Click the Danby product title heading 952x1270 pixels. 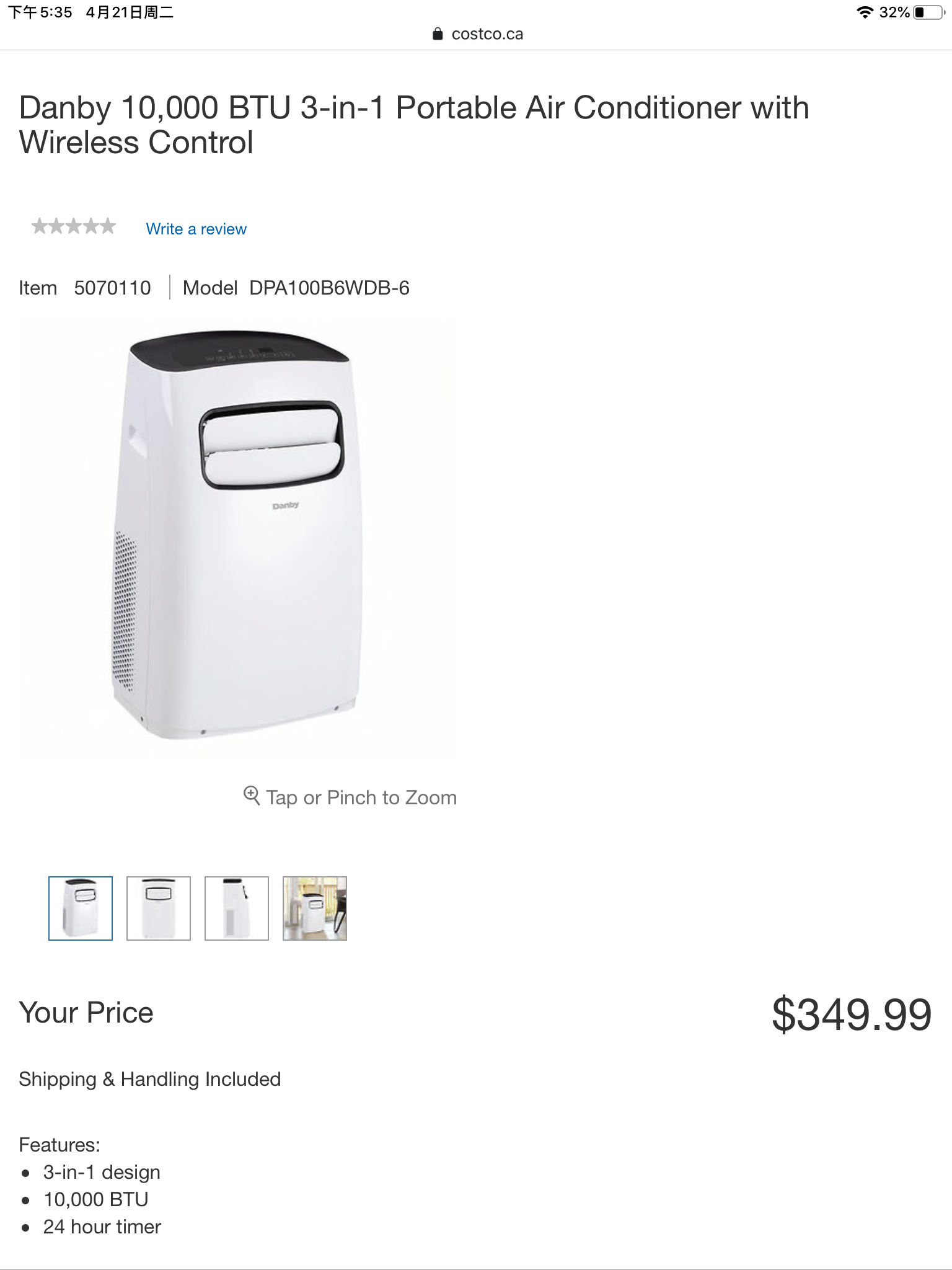click(414, 125)
